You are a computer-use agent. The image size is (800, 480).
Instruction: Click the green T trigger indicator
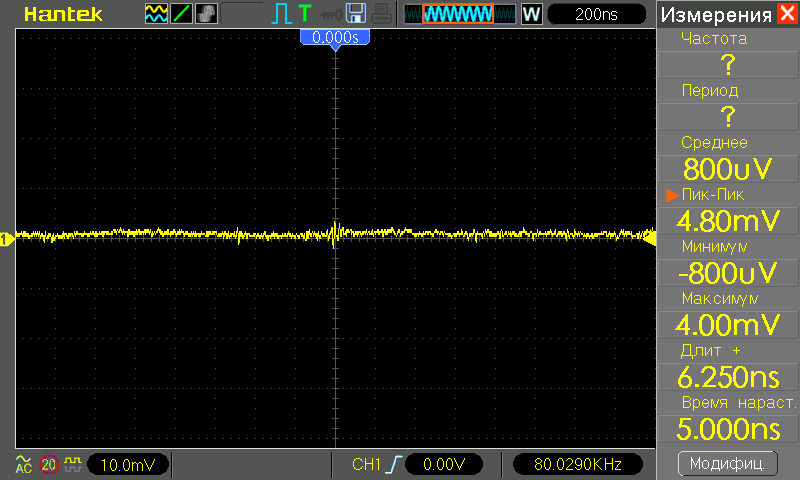(x=304, y=14)
